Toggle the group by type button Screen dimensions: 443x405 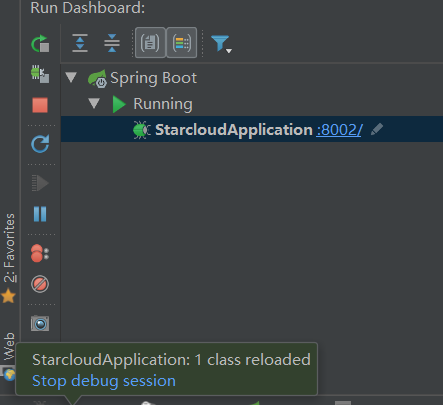pos(150,43)
